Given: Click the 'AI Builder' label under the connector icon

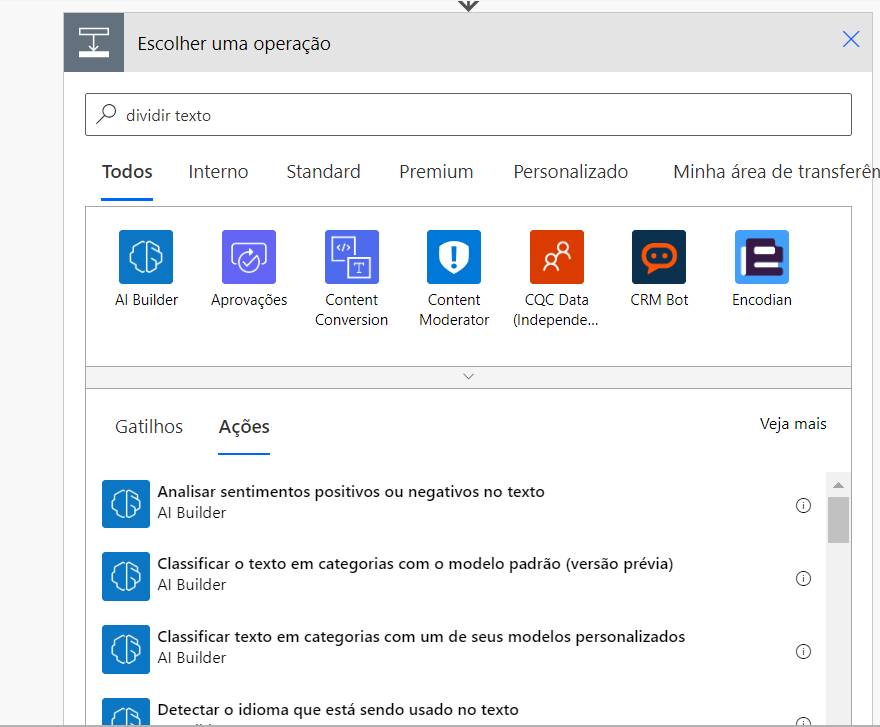Looking at the screenshot, I should [146, 300].
